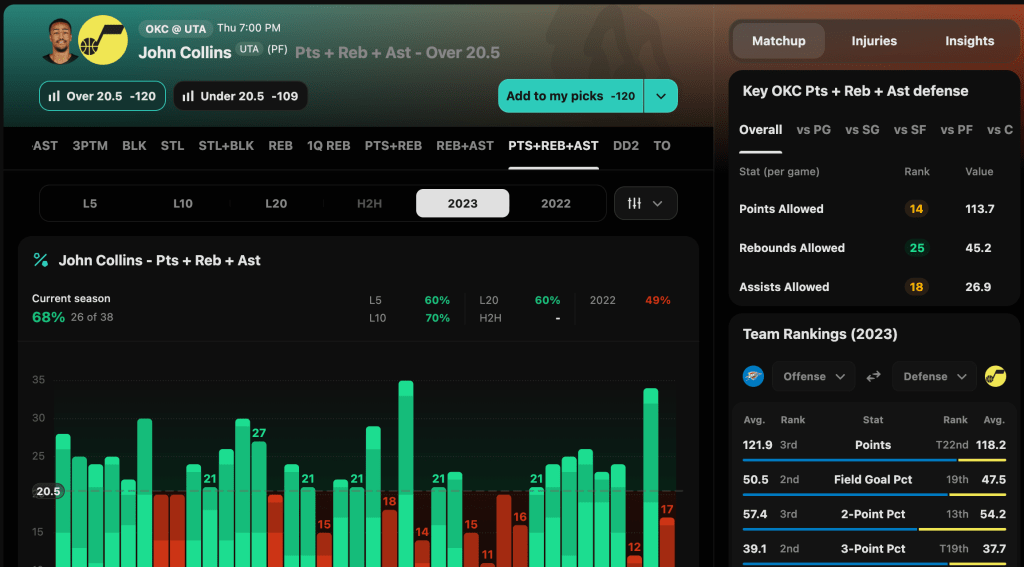Switch range to L10 games
Viewport: 1024px width, 567px height.
click(x=183, y=203)
